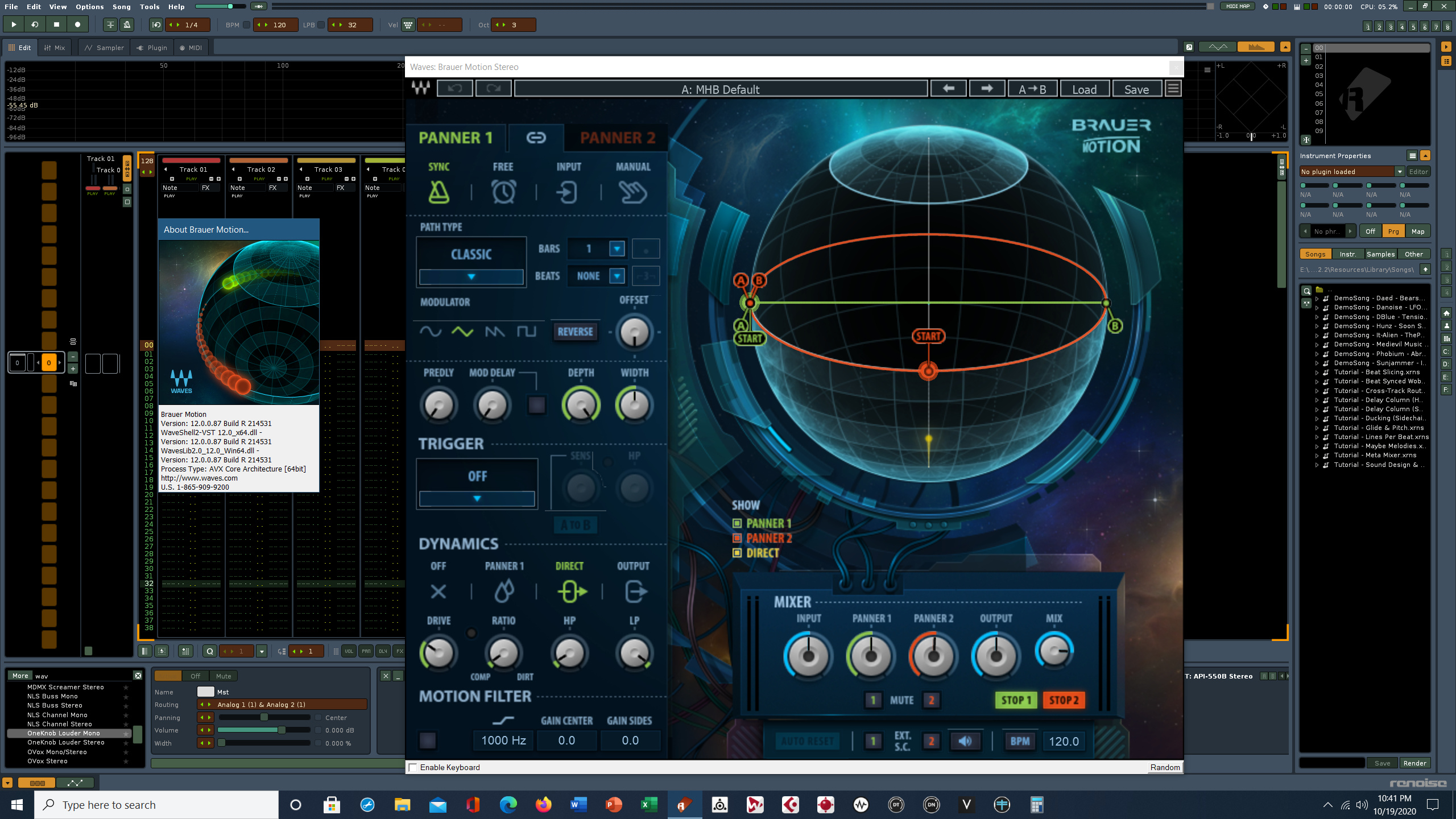1456x819 pixels.
Task: Enable the Enable Keyboard checkbox
Action: click(413, 767)
